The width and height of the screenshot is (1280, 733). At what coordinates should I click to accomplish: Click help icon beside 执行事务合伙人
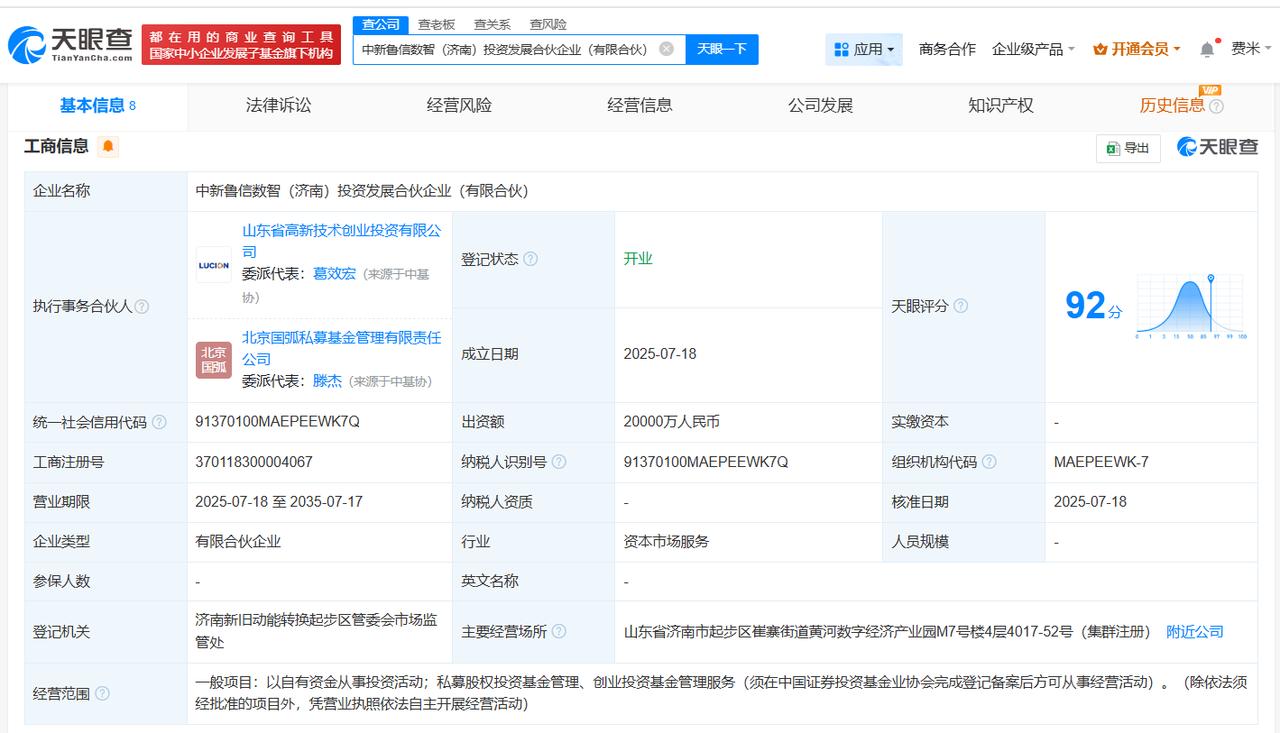click(142, 307)
